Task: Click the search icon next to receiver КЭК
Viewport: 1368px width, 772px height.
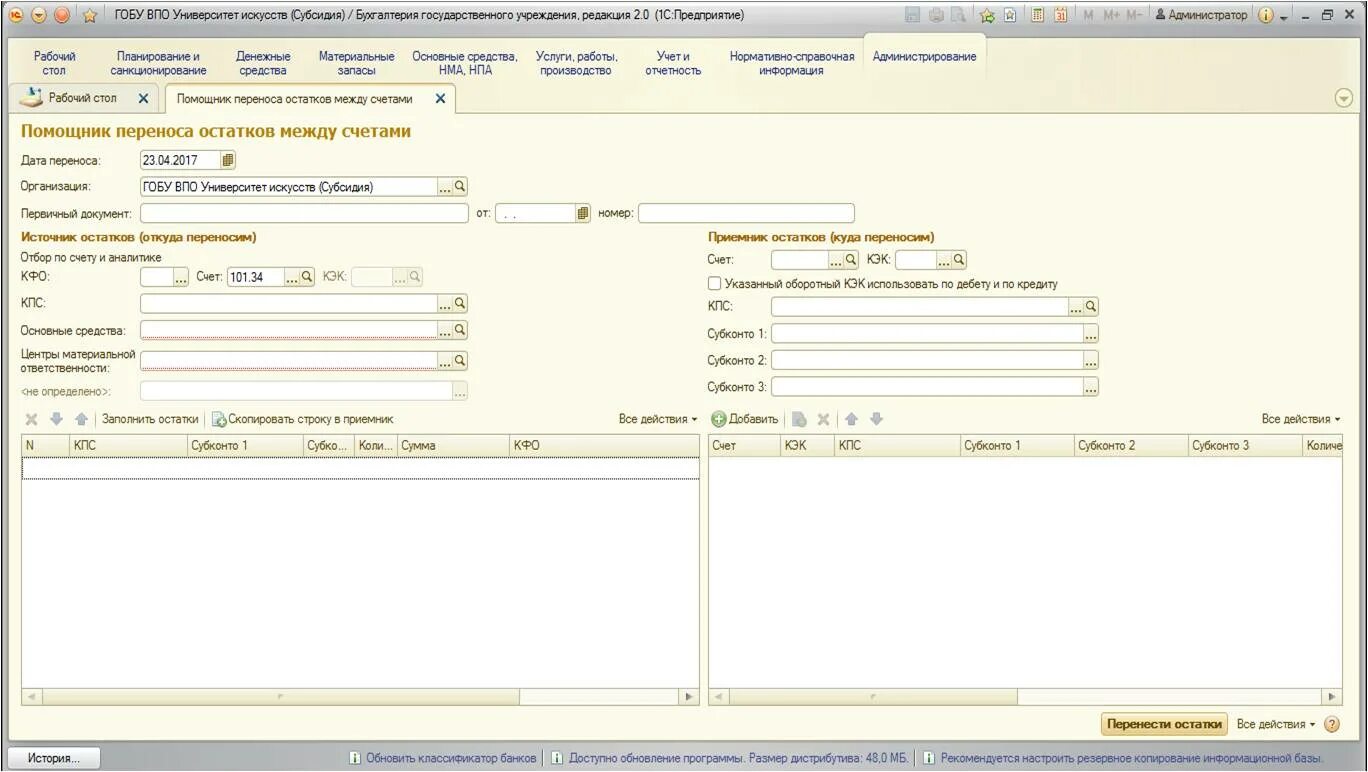Action: point(959,260)
